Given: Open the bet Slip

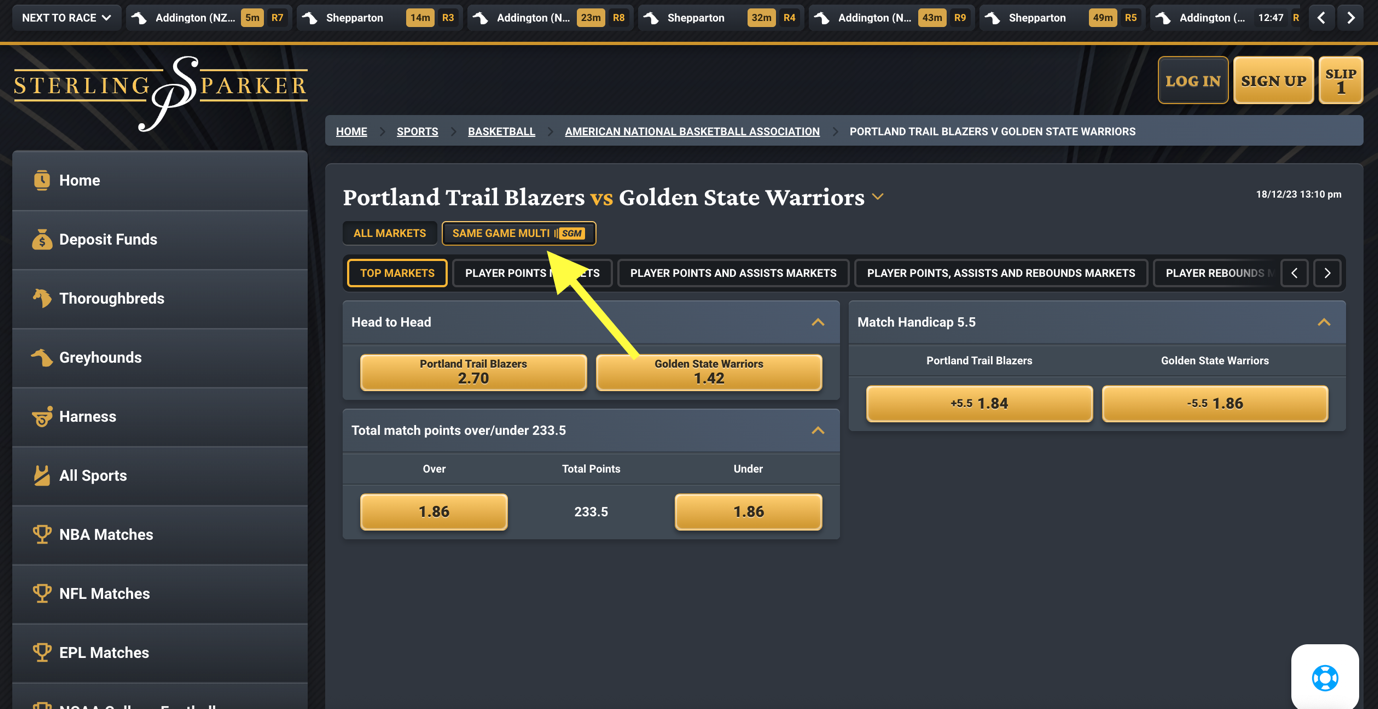Looking at the screenshot, I should coord(1341,80).
